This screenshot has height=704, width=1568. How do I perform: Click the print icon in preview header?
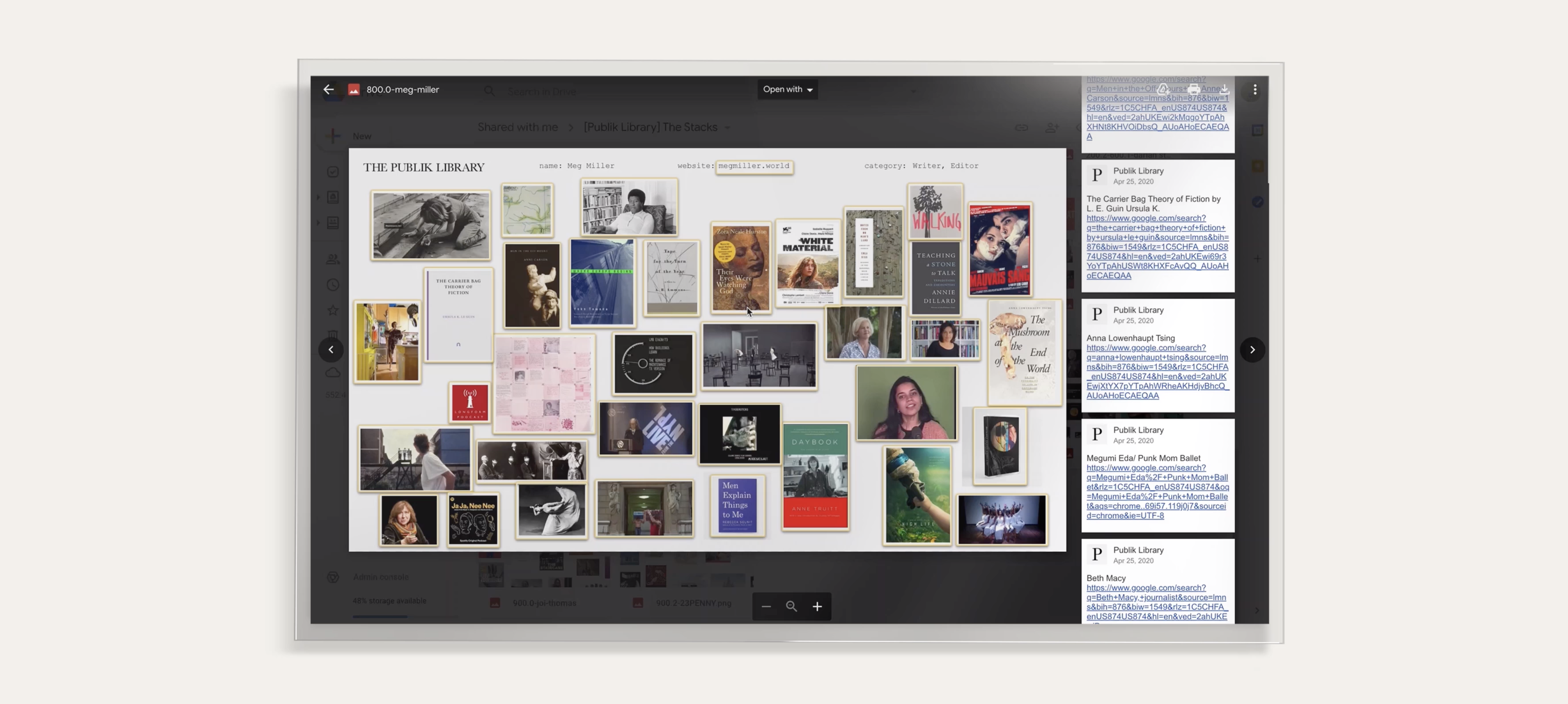point(1194,90)
